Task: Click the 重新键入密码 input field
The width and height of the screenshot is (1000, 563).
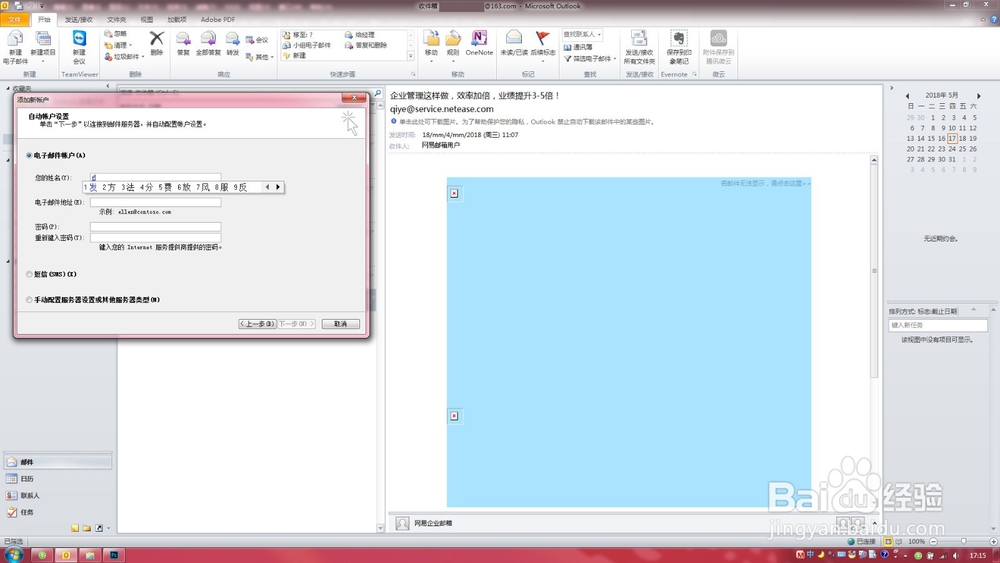Action: (156, 238)
